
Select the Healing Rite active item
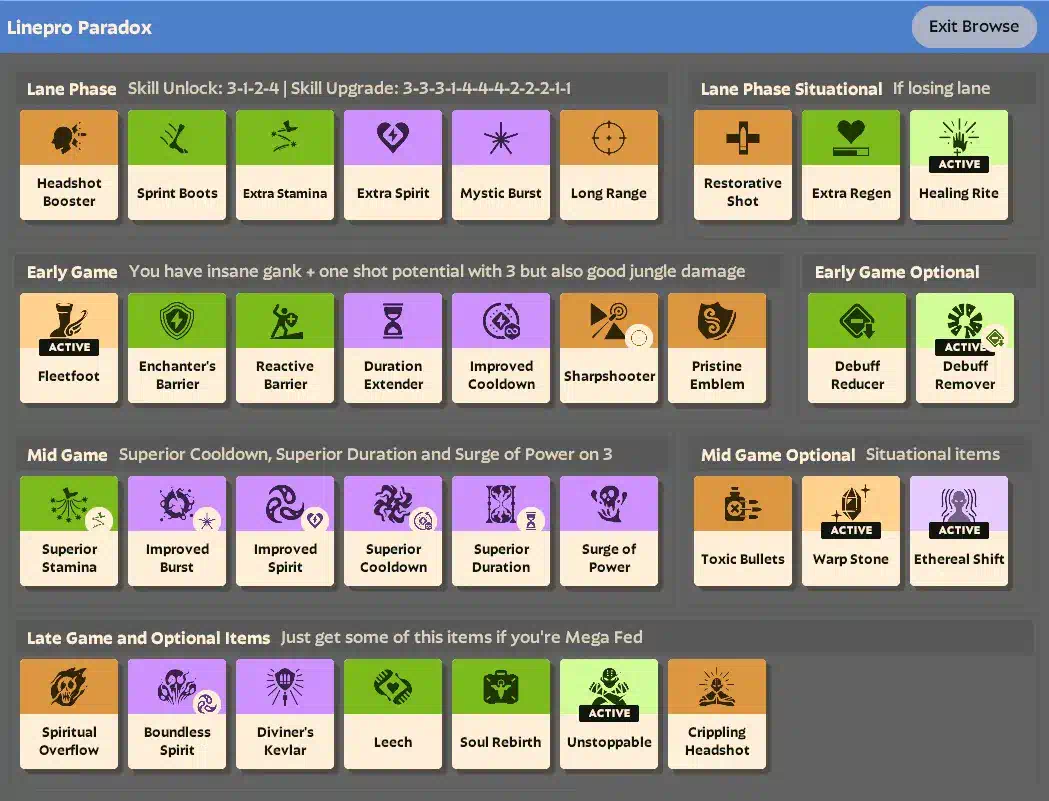[x=959, y=165]
